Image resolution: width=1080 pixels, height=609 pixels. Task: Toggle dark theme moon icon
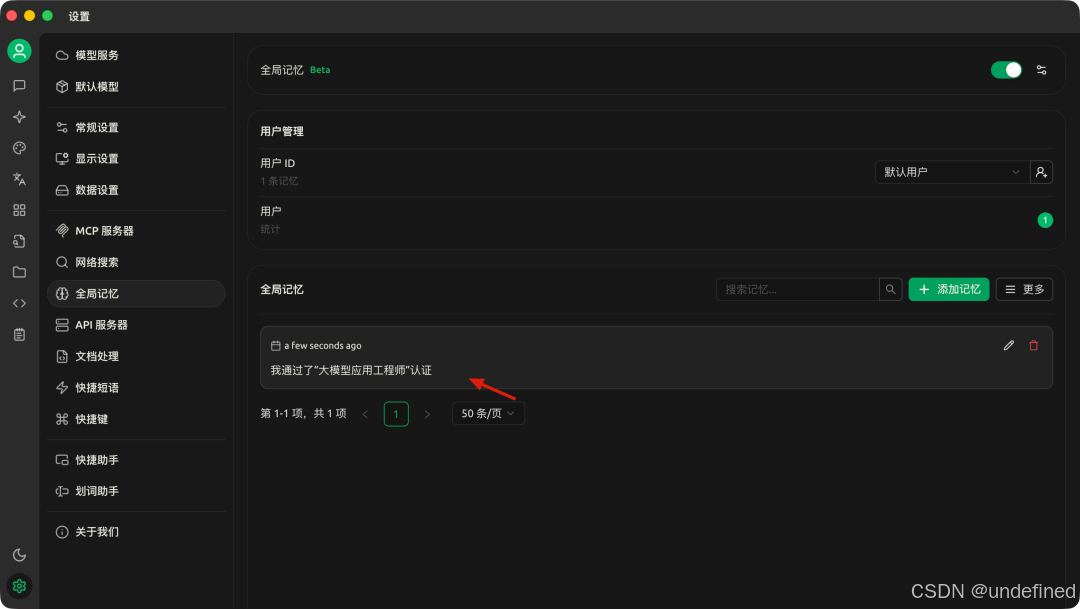(19, 555)
